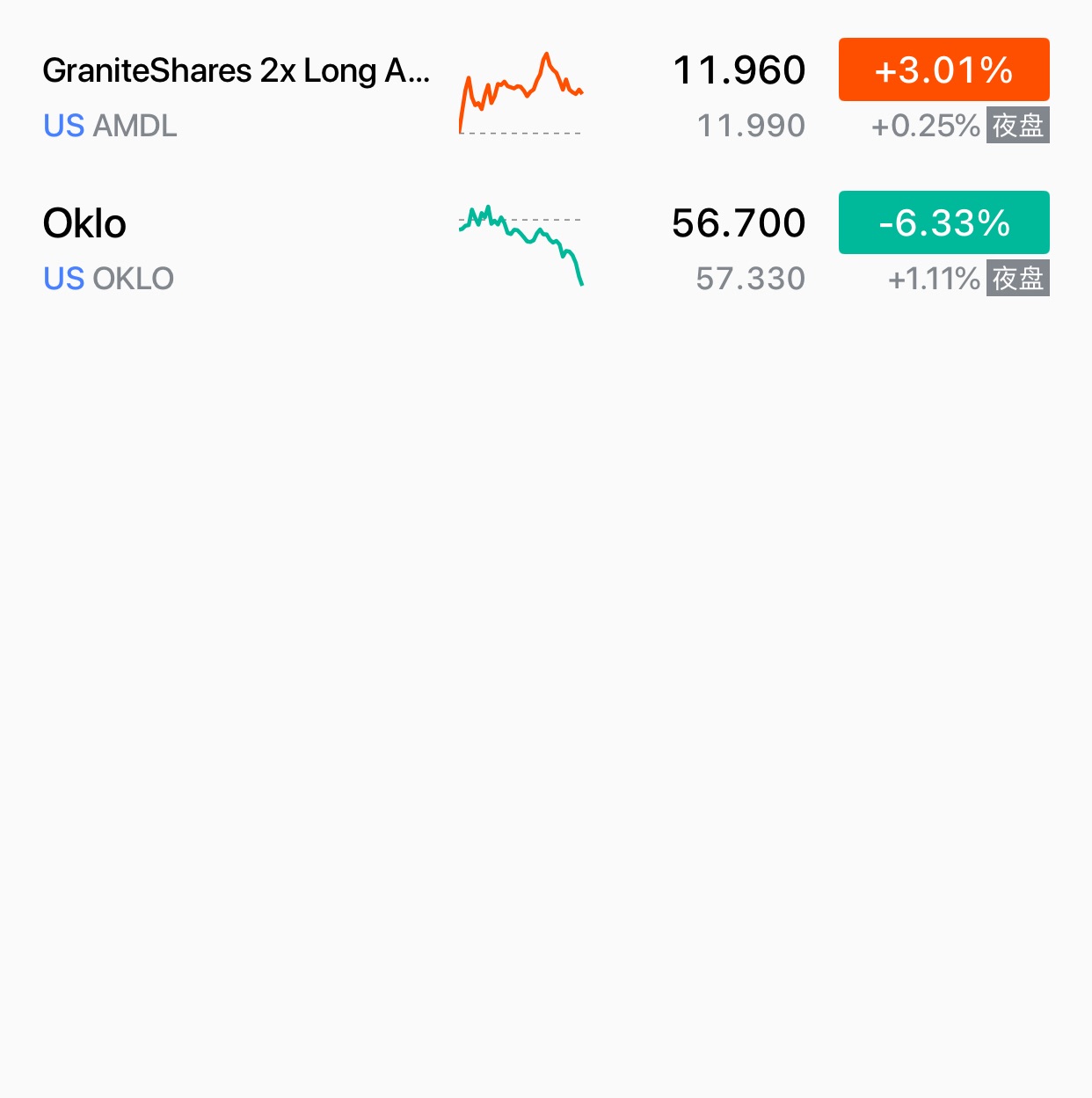Click the Oklo night session price 57.330
The image size is (1092, 1098).
click(x=750, y=280)
